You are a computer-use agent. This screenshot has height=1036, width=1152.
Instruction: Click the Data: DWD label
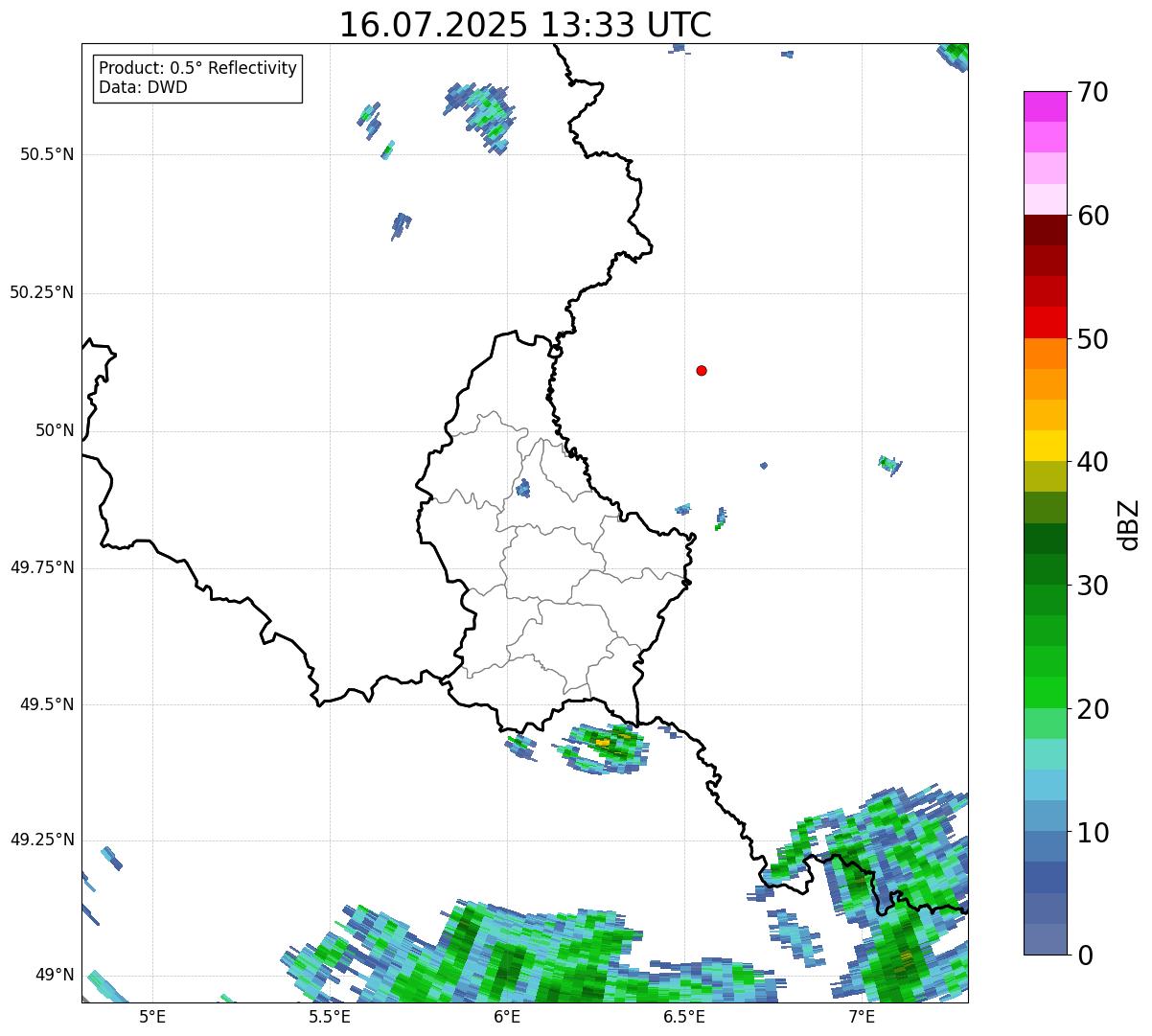[x=143, y=87]
